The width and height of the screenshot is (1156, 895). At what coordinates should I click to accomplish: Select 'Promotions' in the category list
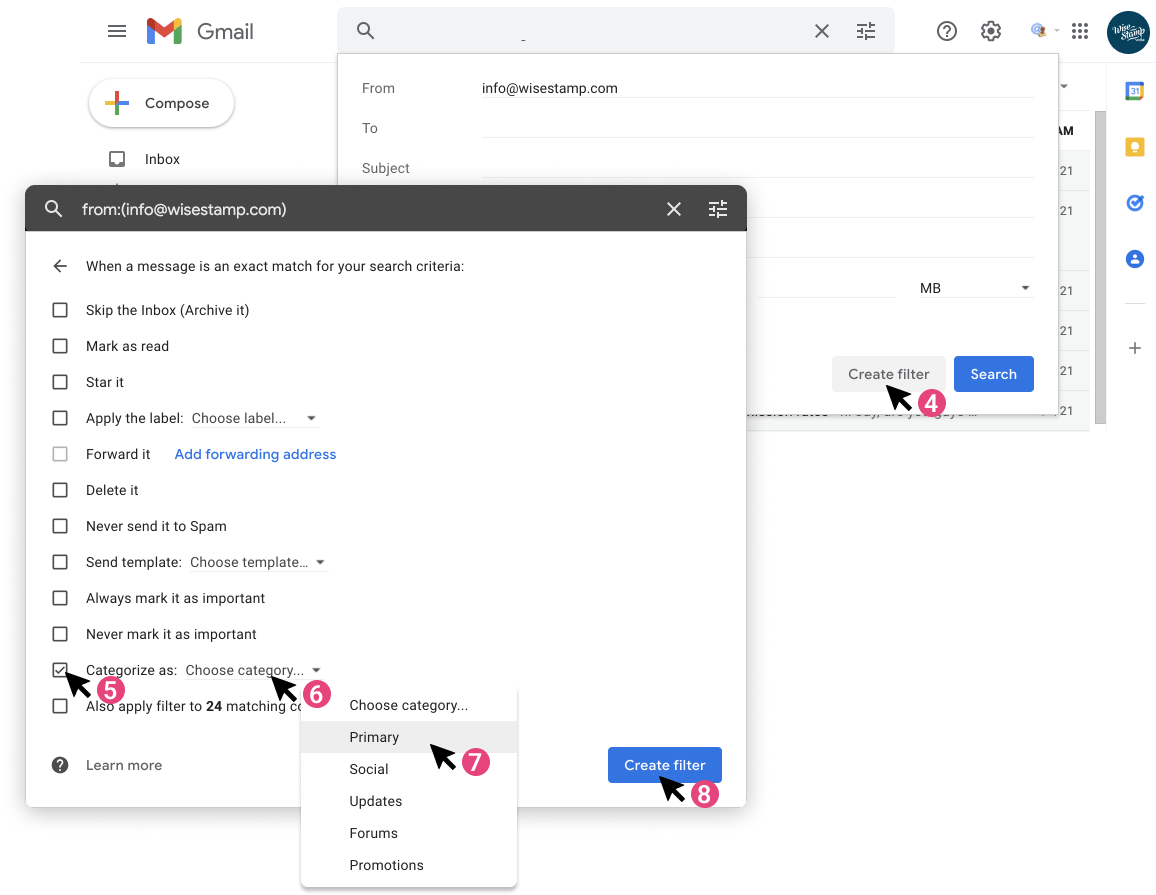pyautogui.click(x=386, y=865)
